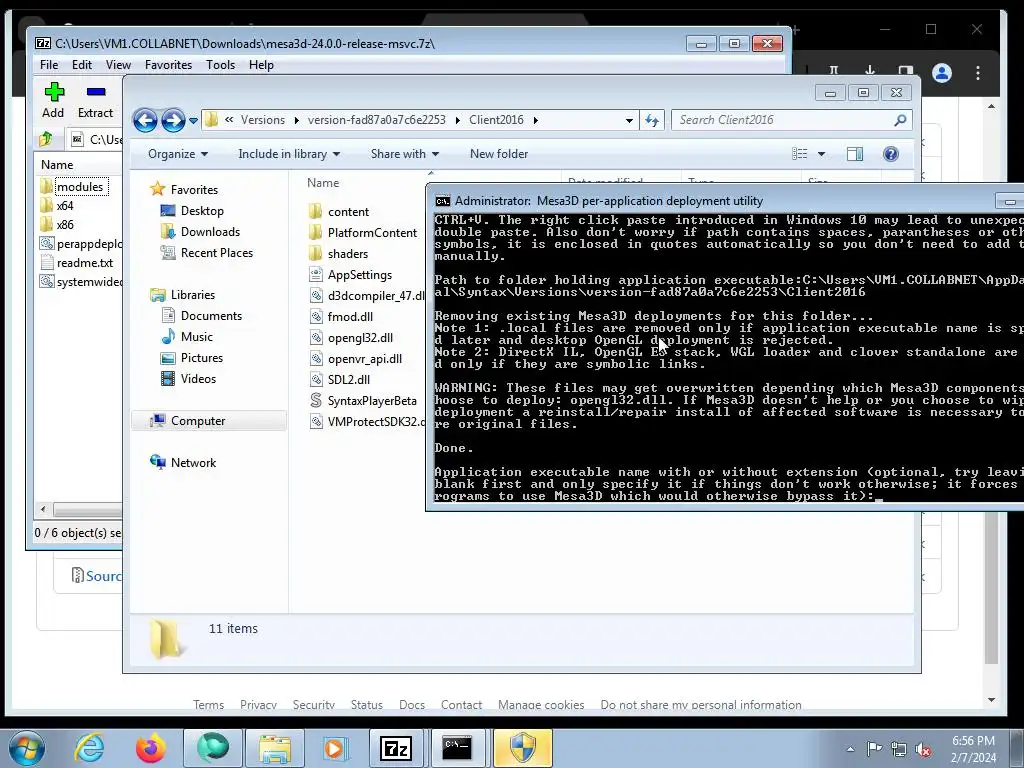Go back with Explorer Back arrow button
The height and width of the screenshot is (768, 1024).
click(145, 120)
